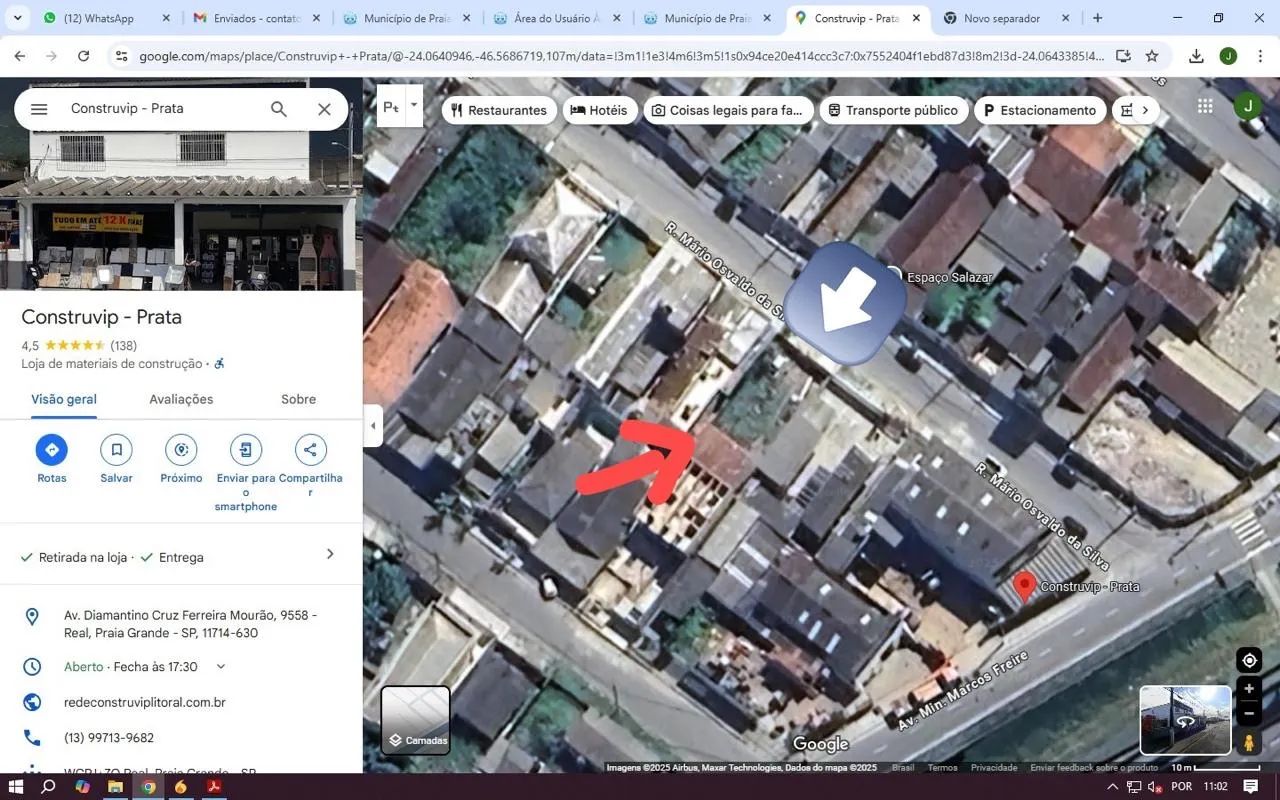
Task: Switch to the Área do Usuário tab
Action: (x=557, y=18)
